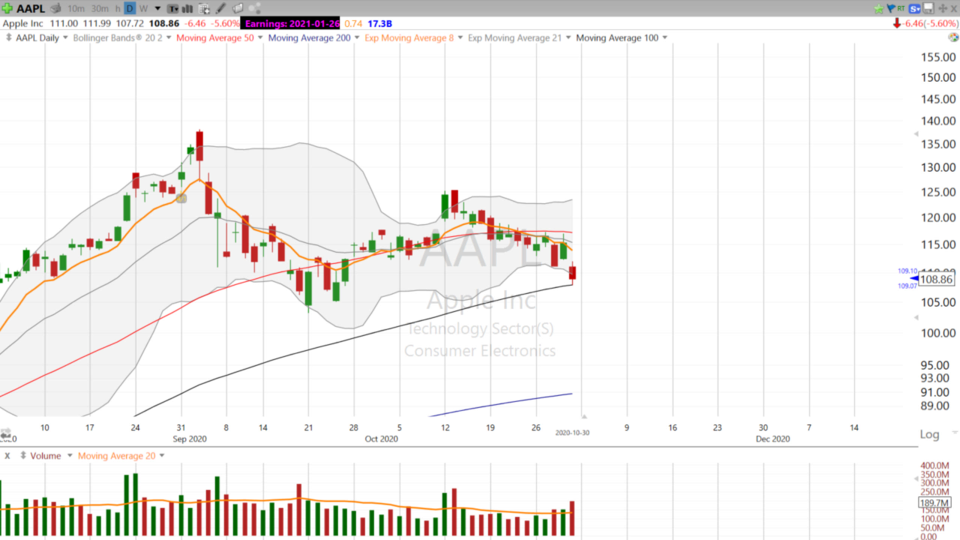Click the Dec 2020 axis label
Viewport: 960px width, 540px height.
point(773,438)
